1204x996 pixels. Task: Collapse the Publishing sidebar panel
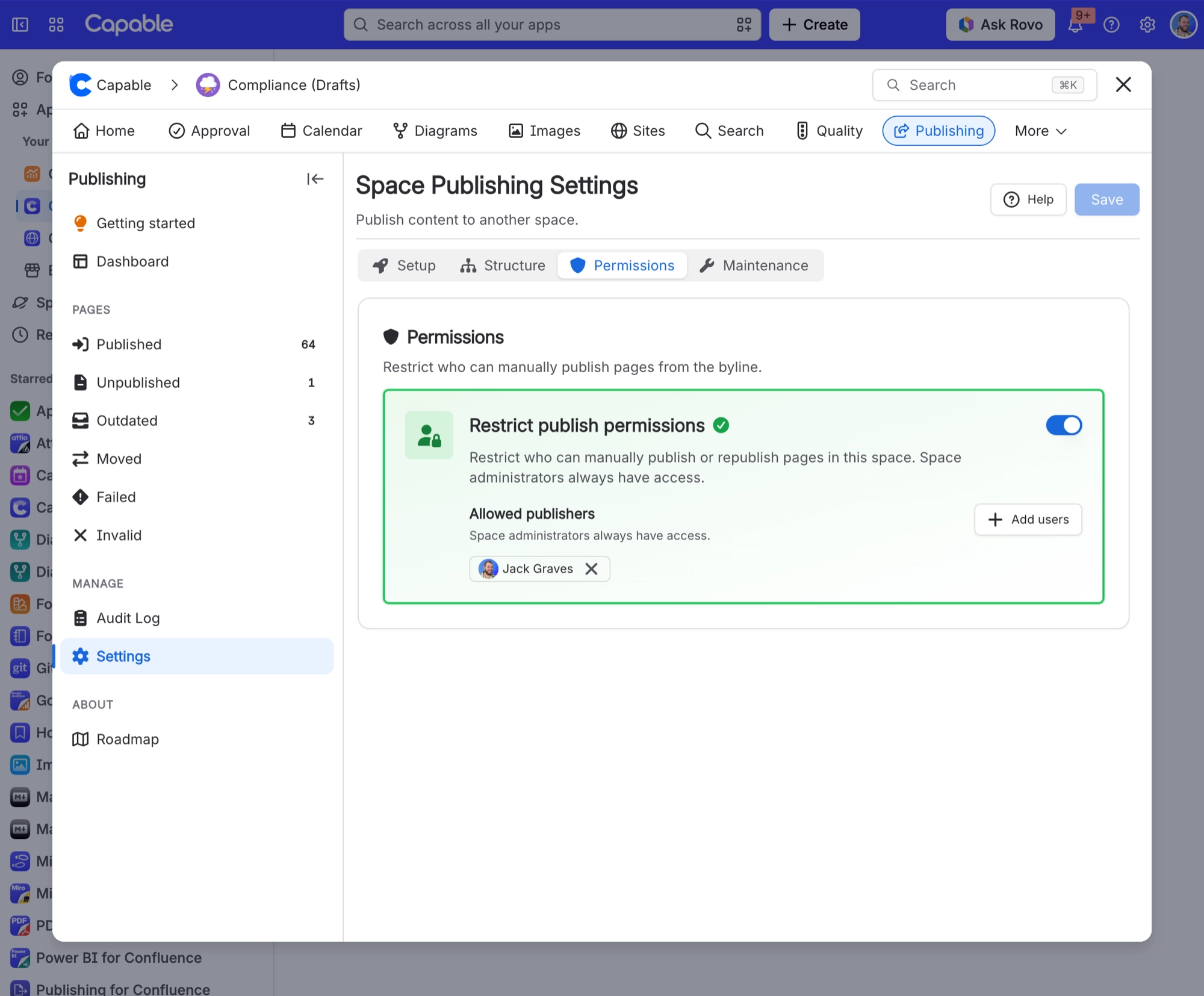point(315,179)
